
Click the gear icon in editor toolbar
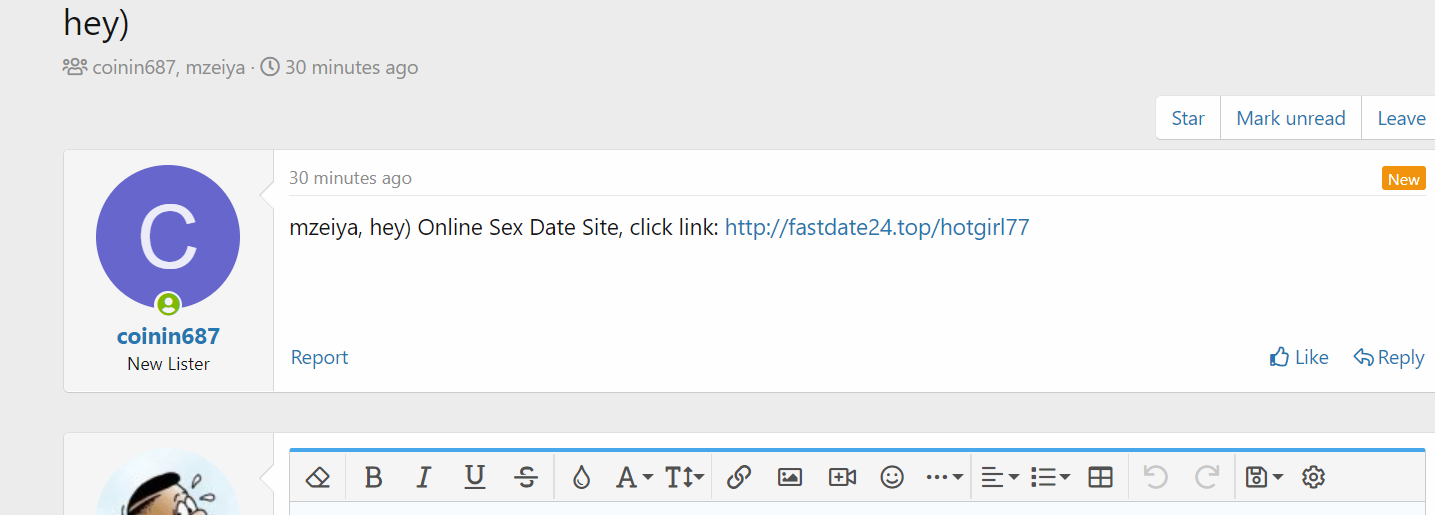click(x=1313, y=478)
